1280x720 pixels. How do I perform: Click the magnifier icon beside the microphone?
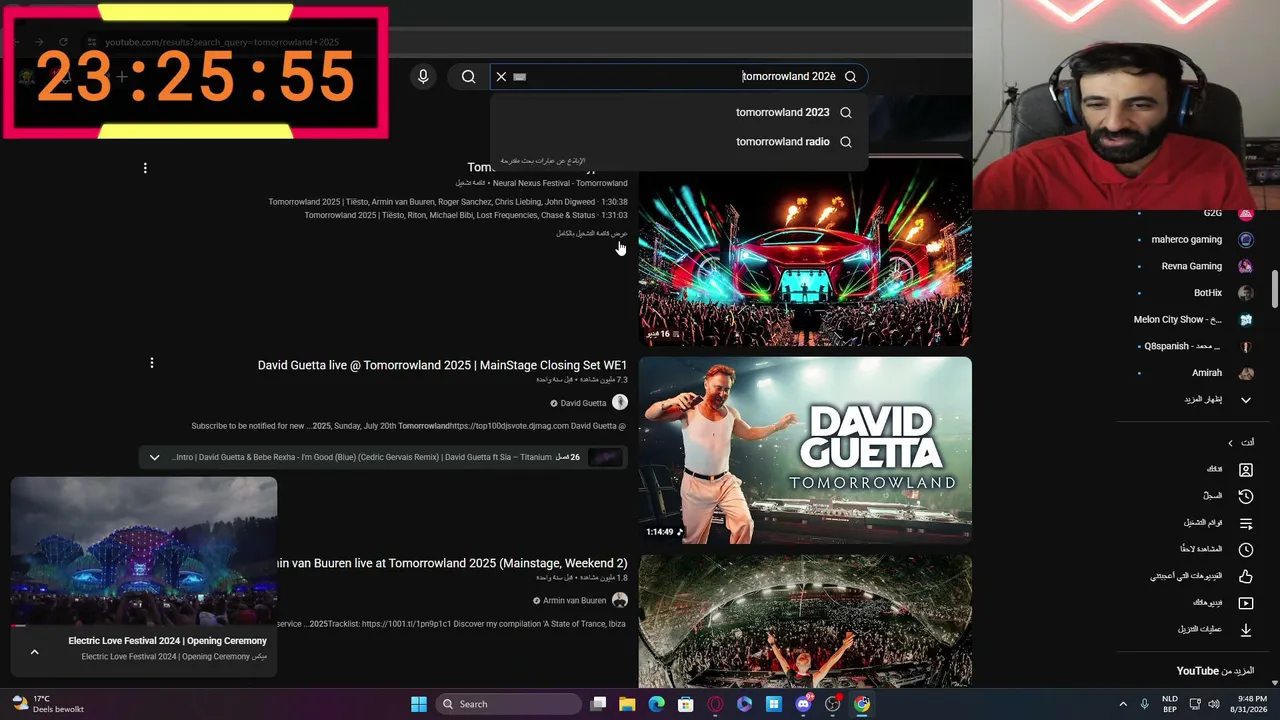pos(468,76)
